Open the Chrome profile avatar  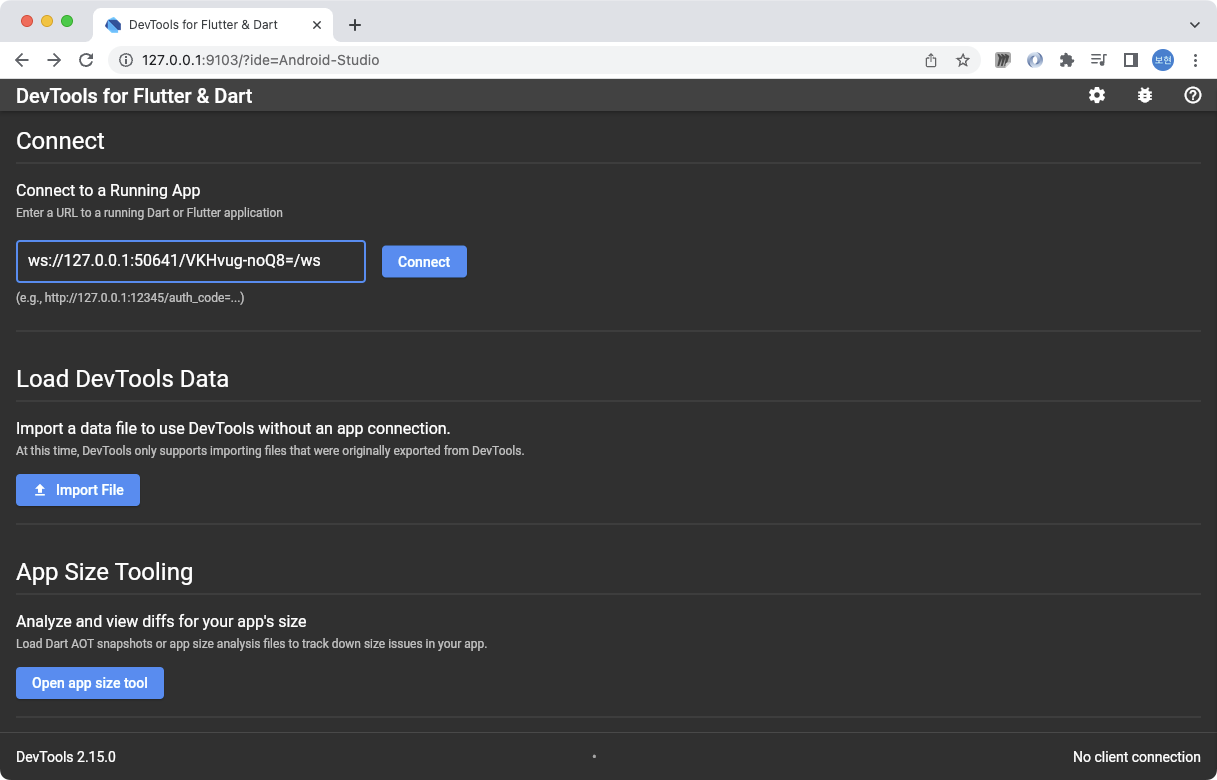pyautogui.click(x=1163, y=60)
